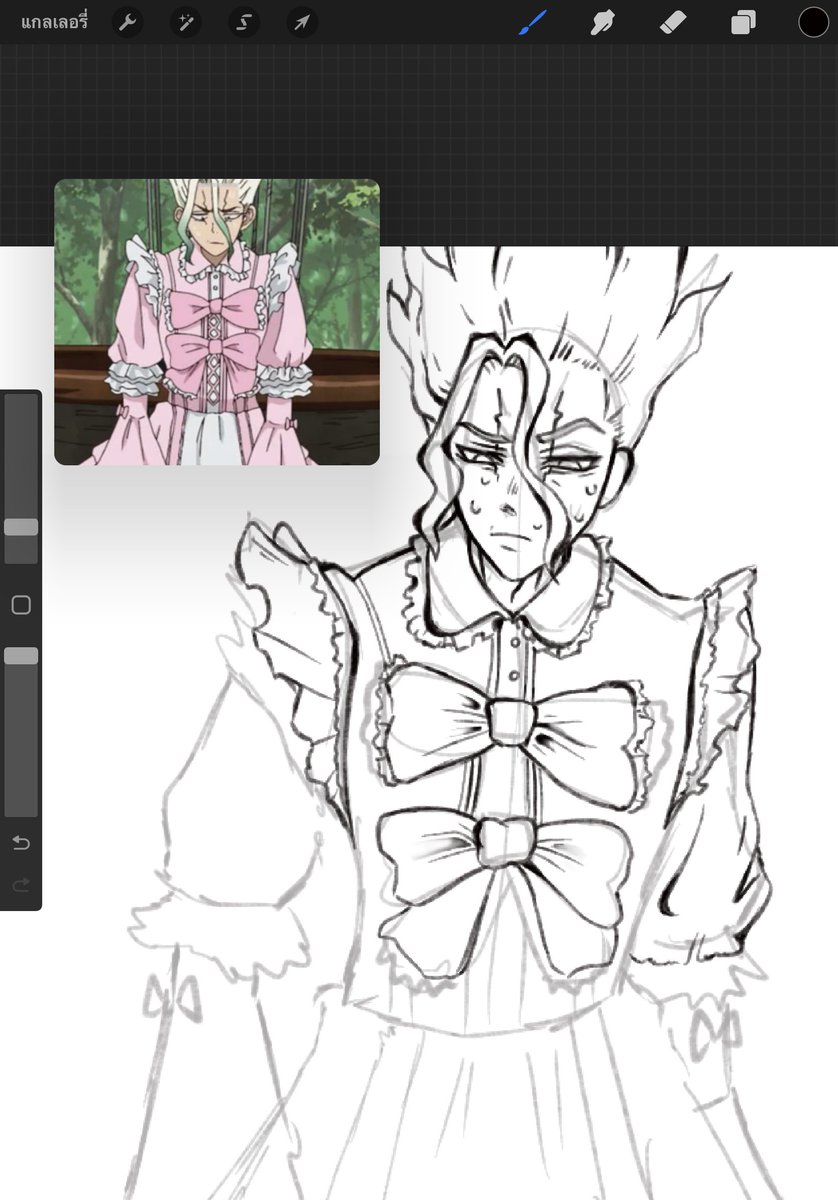The image size is (838, 1200).
Task: Select the Eraser tool
Action: pyautogui.click(x=673, y=22)
